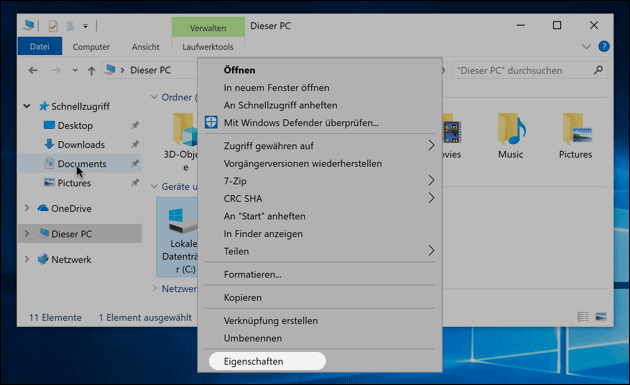
Task: Switch to details view icon
Action: point(583,317)
